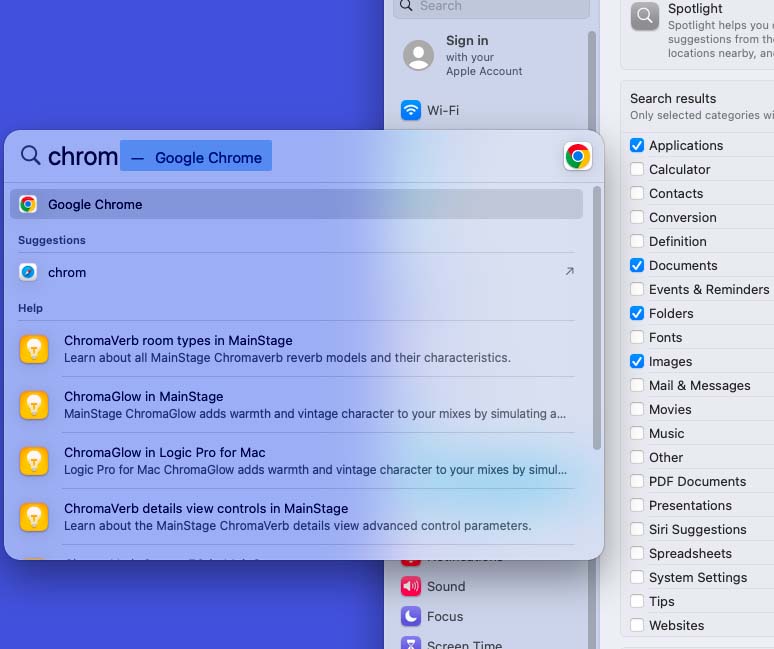The image size is (774, 649).
Task: Click the Sound speaker icon in sidebar
Action: point(411,586)
